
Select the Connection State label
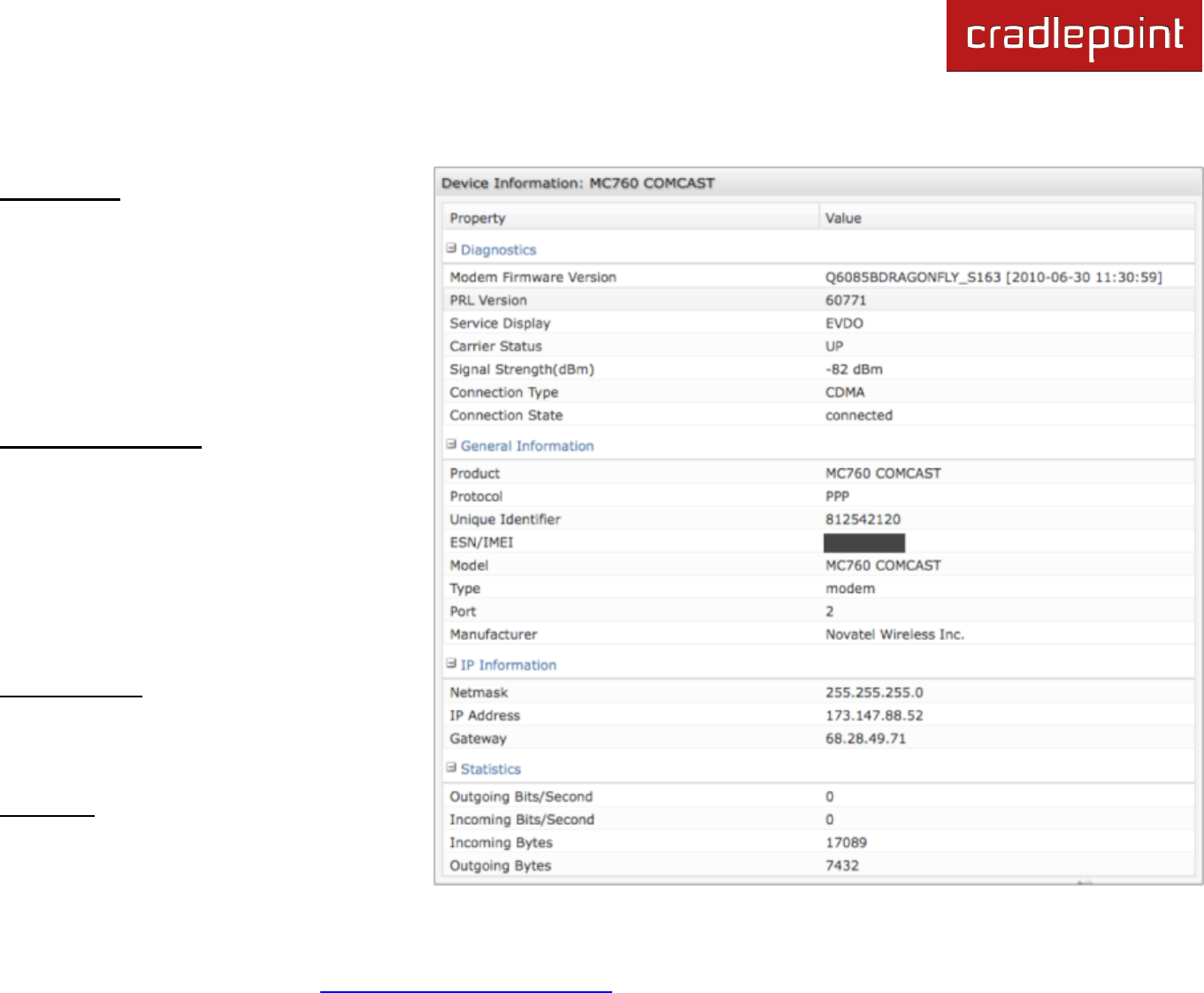pyautogui.click(x=506, y=415)
